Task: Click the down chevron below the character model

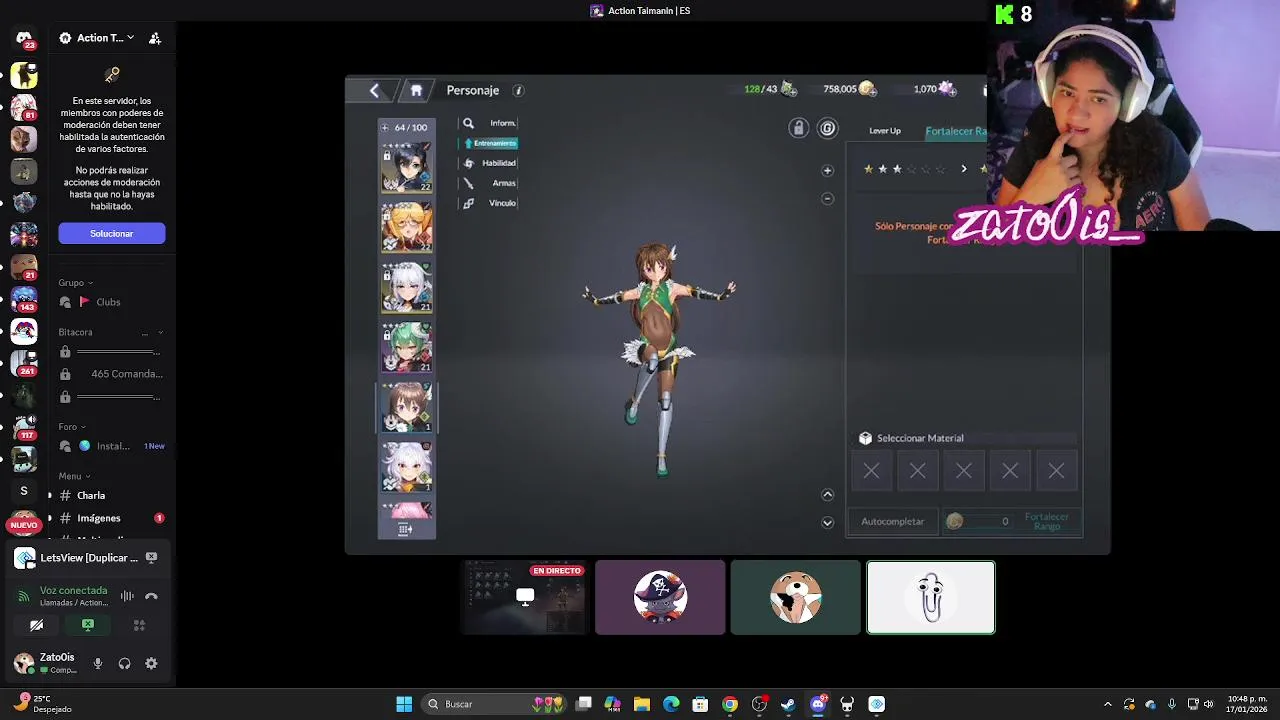Action: [827, 522]
